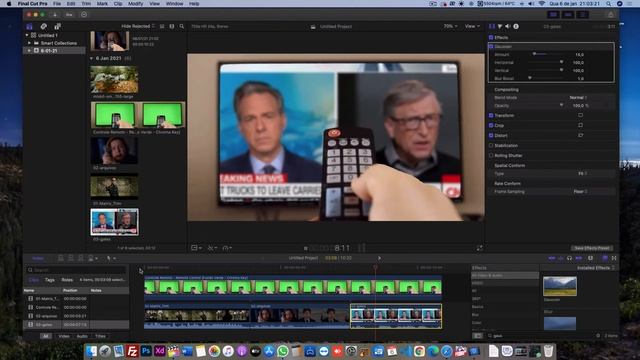The height and width of the screenshot is (360, 640).
Task: Select the Gaussian effect thumbnail in Effects browser
Action: [x=560, y=286]
